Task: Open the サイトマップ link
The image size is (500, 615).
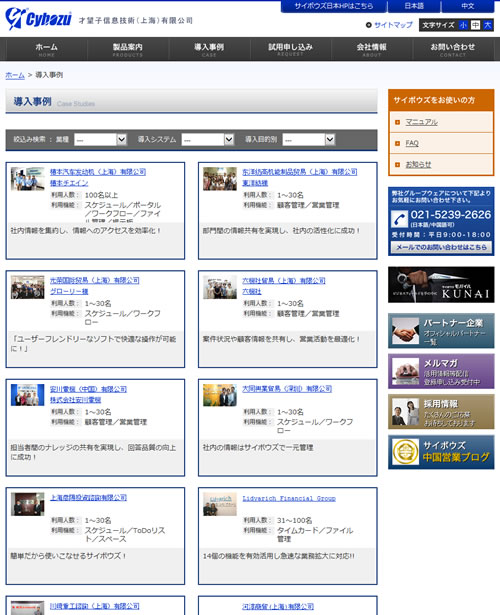Action: click(x=393, y=25)
